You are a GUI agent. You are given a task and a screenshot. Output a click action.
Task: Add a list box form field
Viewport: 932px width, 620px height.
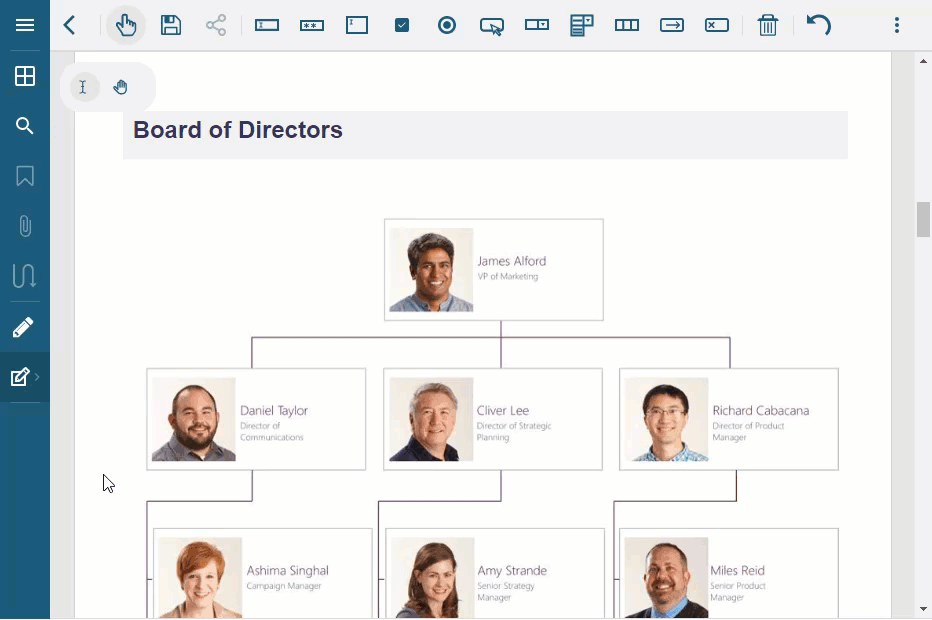click(x=581, y=26)
